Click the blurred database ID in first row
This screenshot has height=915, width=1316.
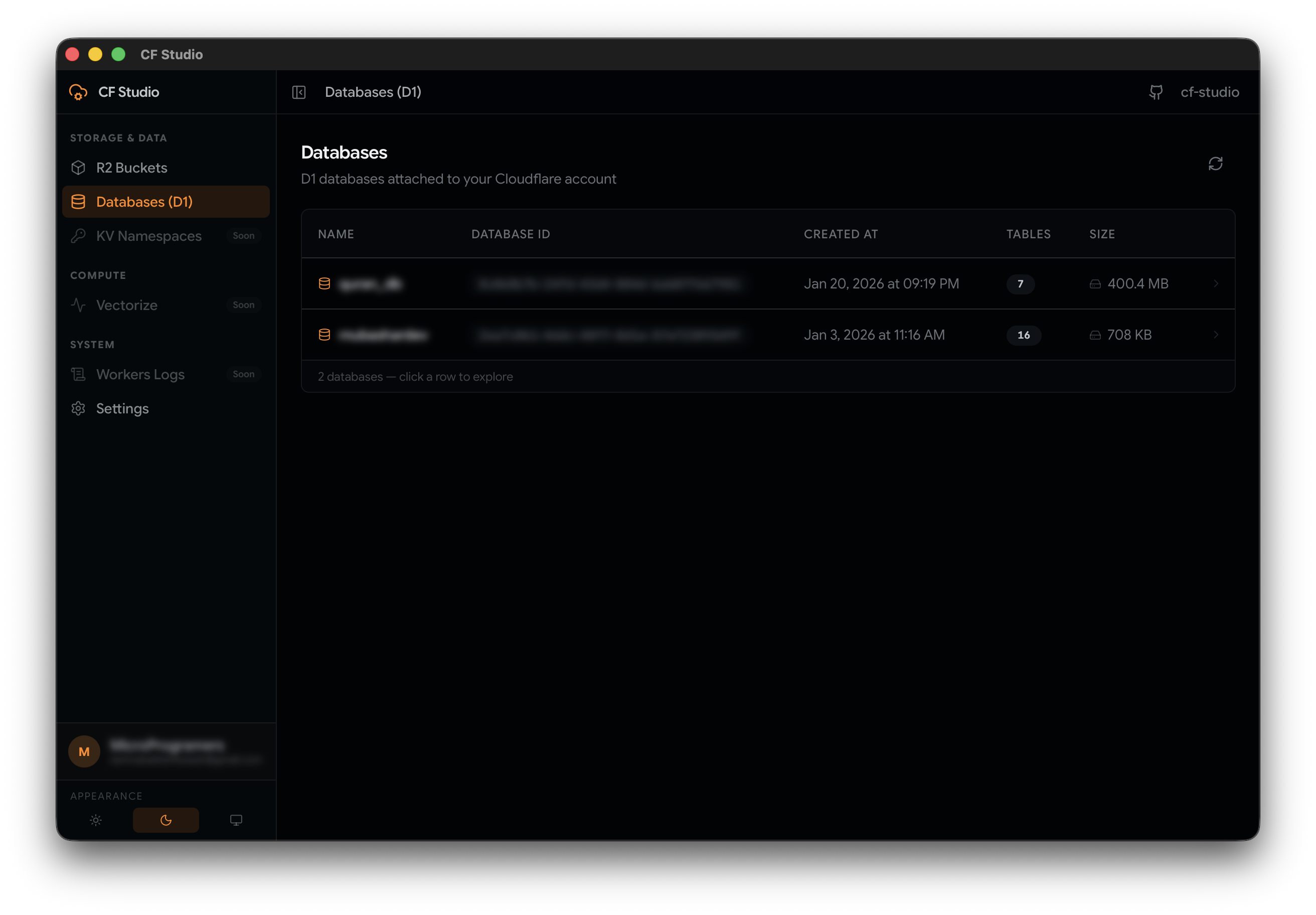coord(608,284)
